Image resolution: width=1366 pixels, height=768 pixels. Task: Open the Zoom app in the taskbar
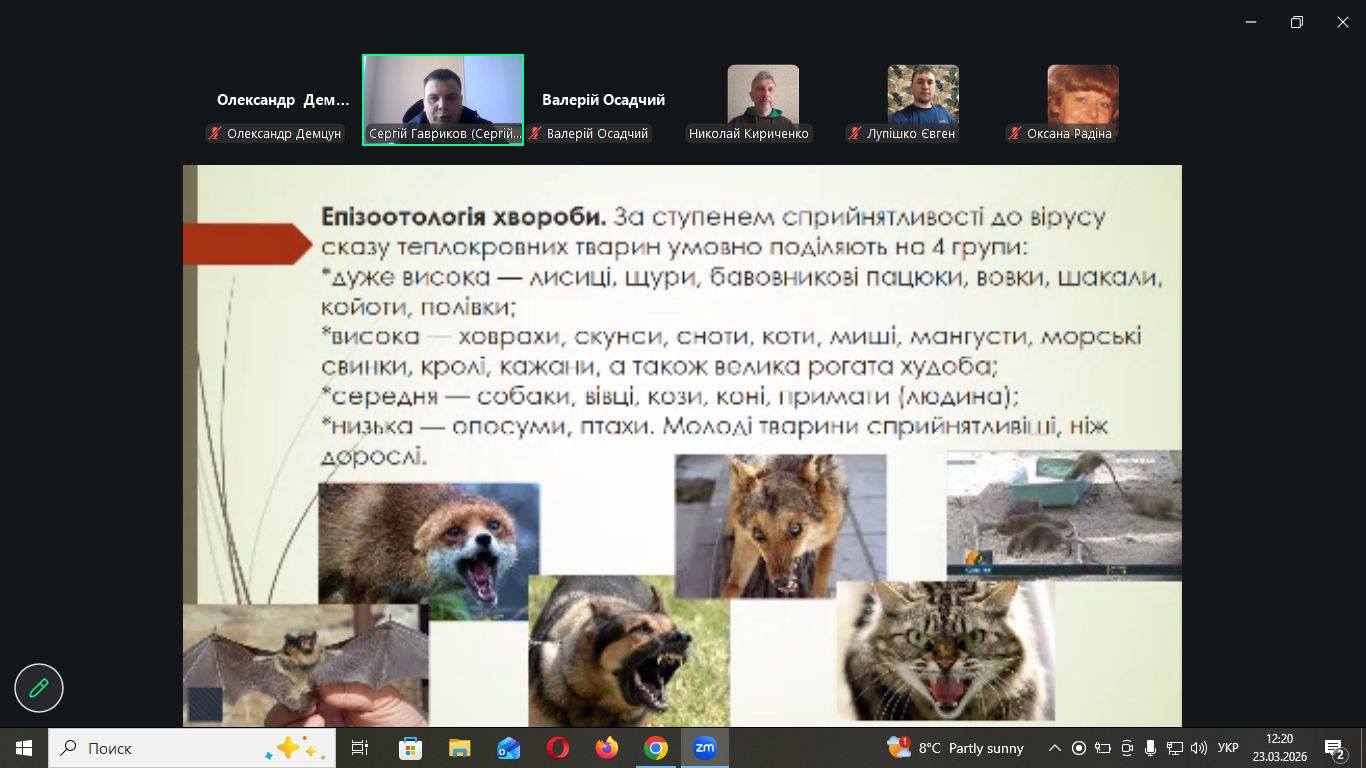point(705,748)
